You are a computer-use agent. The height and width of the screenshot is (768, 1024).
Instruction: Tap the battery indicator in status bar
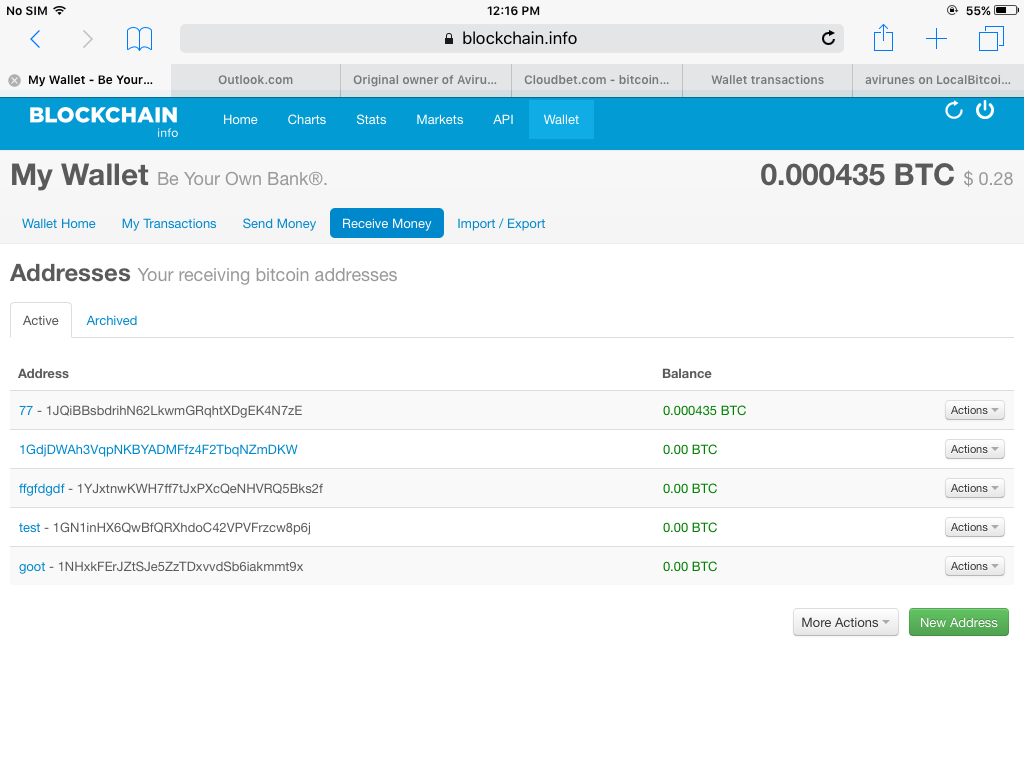[1006, 10]
